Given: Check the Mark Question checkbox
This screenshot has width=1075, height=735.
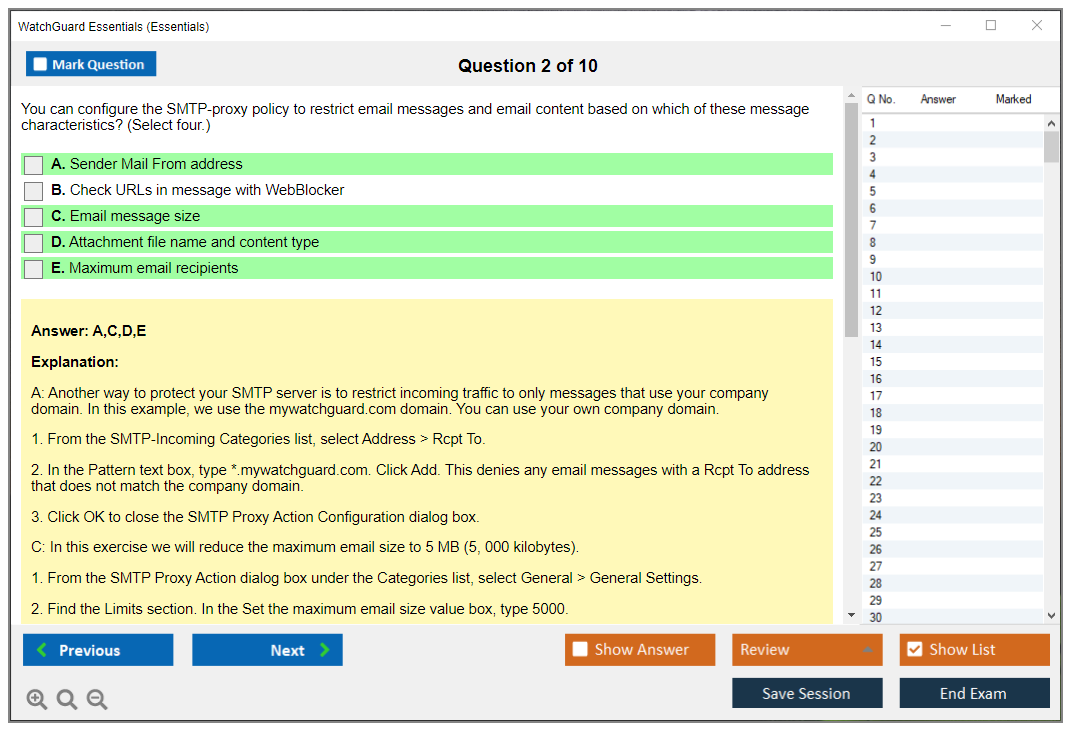Looking at the screenshot, I should pyautogui.click(x=40, y=64).
